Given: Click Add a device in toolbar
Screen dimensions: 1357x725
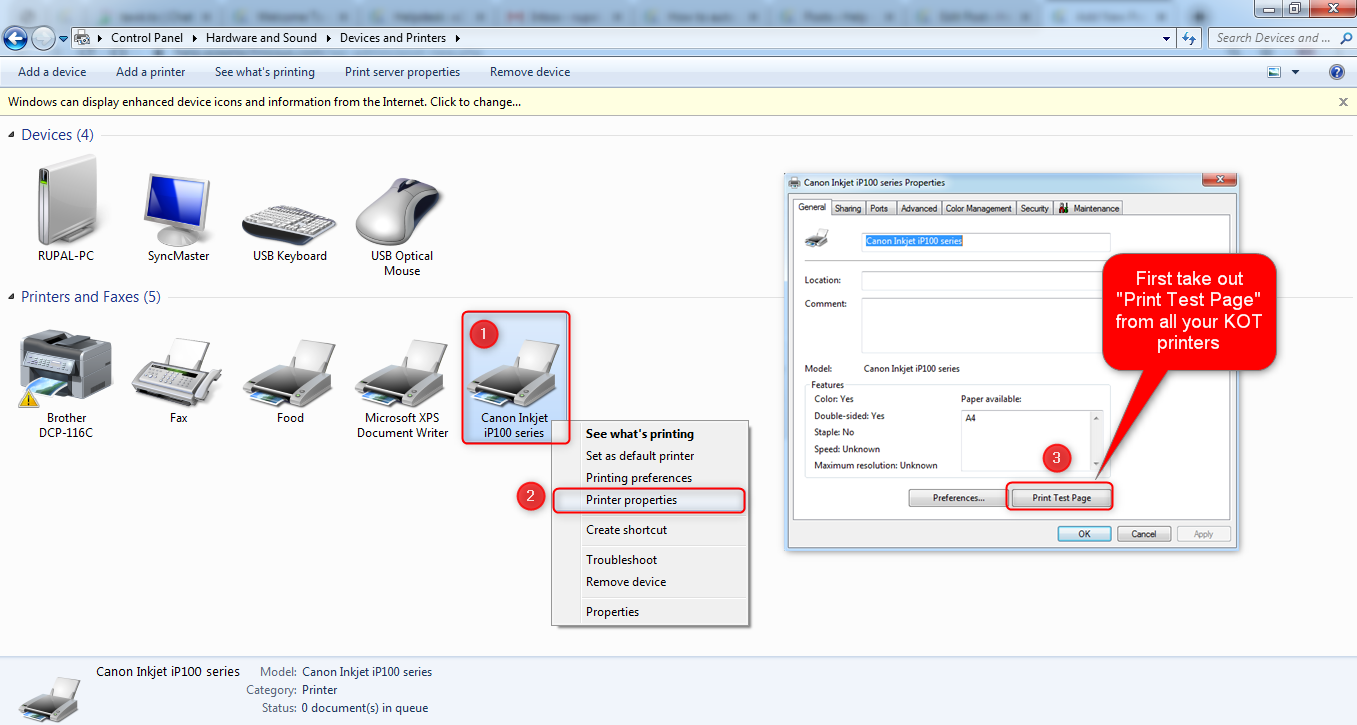Looking at the screenshot, I should [x=52, y=72].
